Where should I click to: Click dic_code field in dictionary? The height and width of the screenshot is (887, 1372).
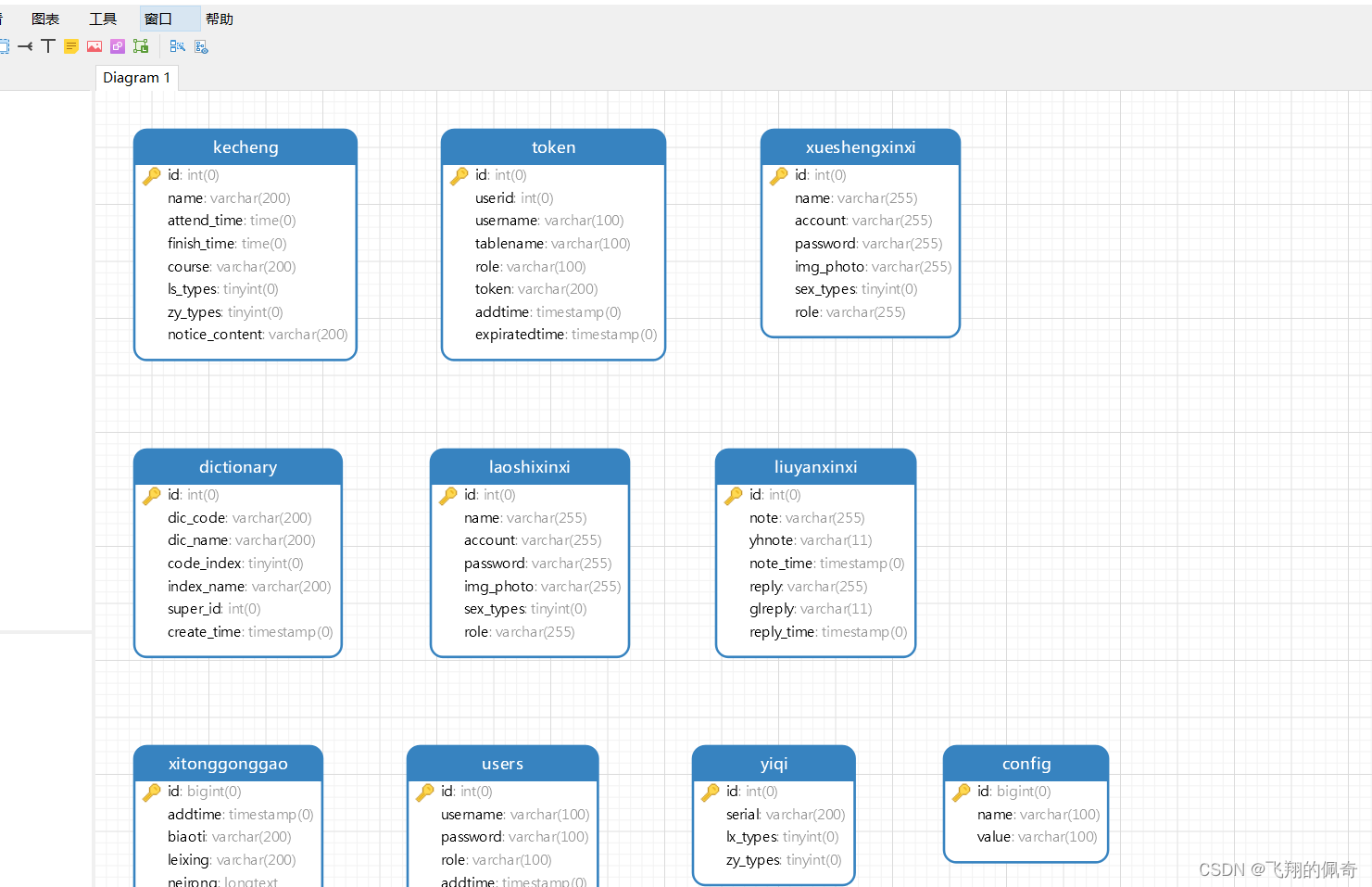(x=239, y=518)
